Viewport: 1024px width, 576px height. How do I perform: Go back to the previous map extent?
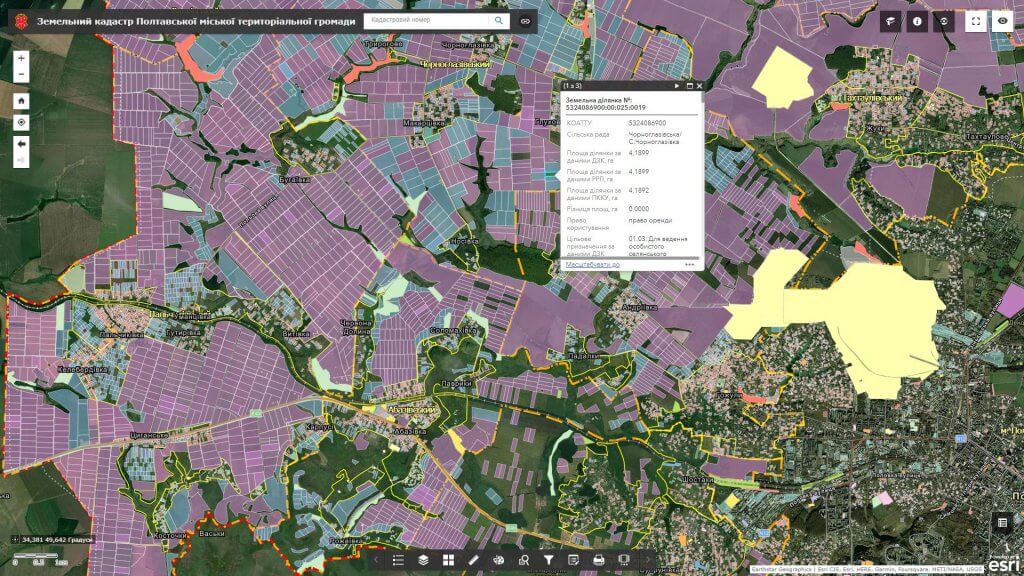(21, 144)
